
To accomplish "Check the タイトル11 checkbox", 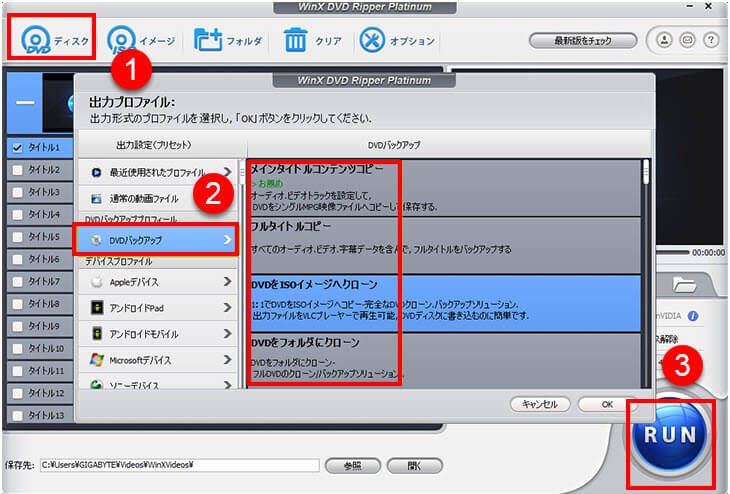I will point(18,371).
